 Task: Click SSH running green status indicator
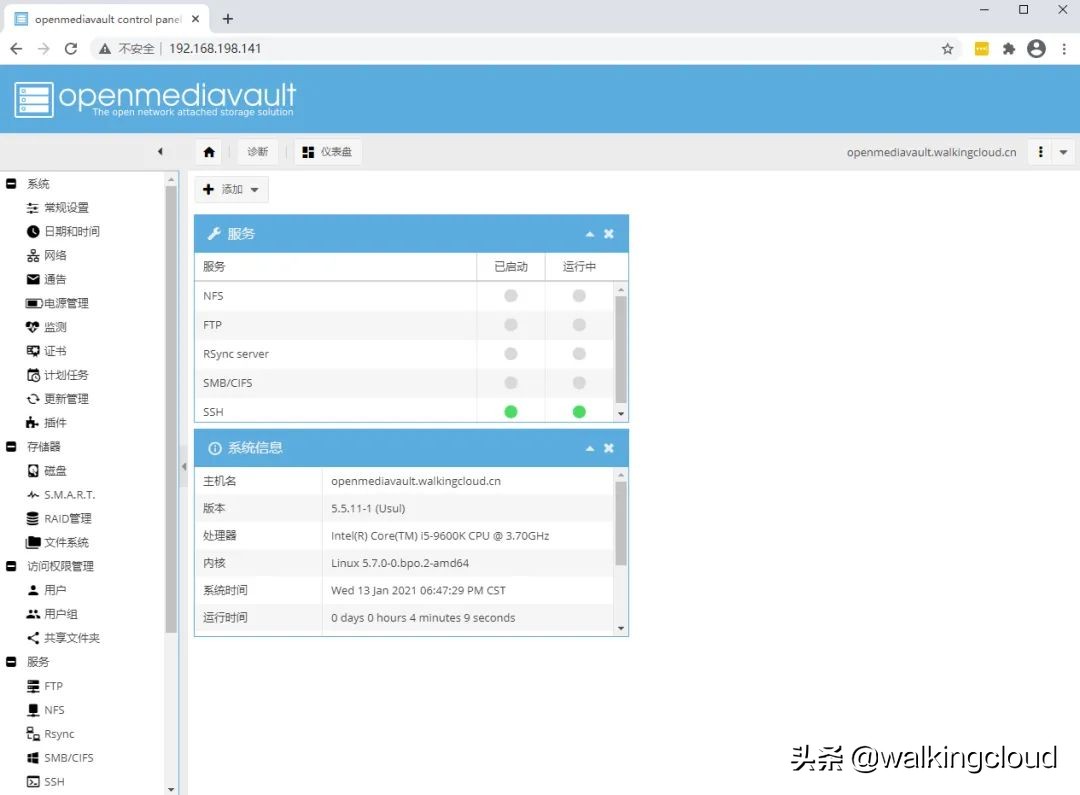(579, 412)
